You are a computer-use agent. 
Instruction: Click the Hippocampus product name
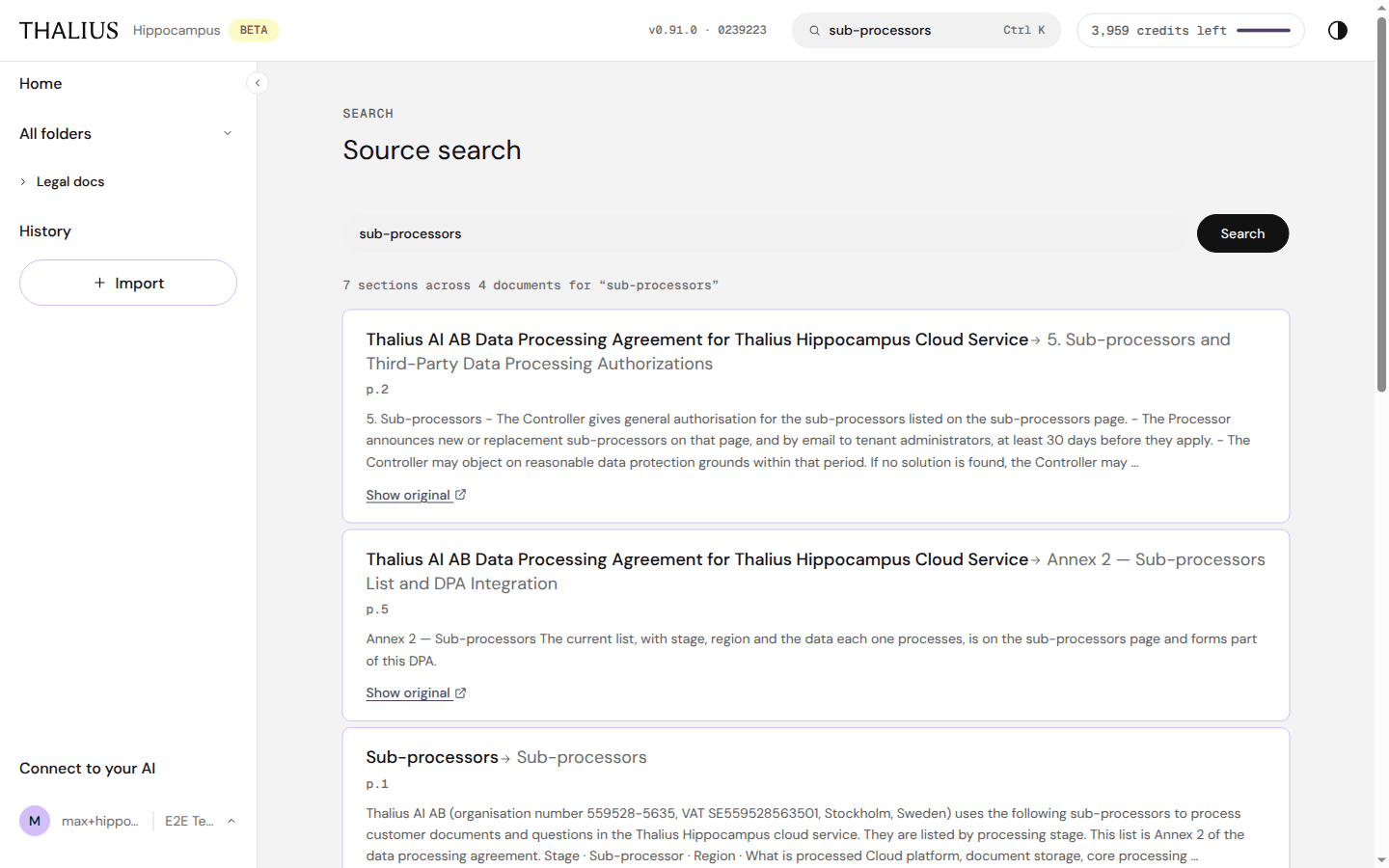177,31
